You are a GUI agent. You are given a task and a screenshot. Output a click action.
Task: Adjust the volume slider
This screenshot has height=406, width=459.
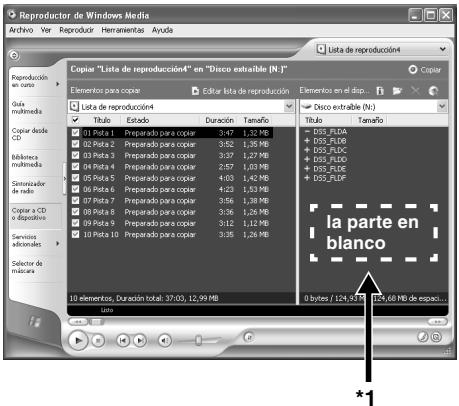point(198,340)
